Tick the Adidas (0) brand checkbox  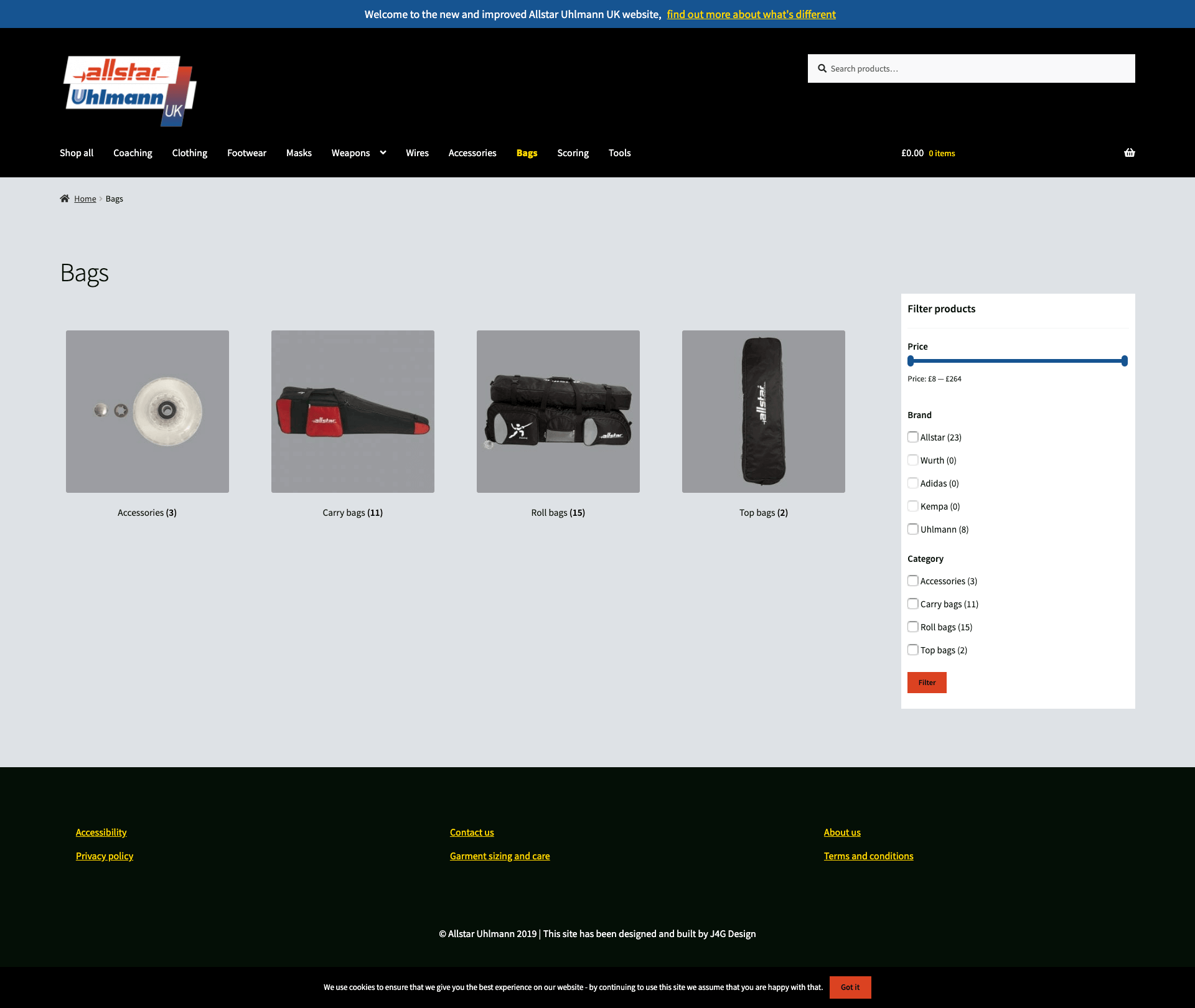912,483
